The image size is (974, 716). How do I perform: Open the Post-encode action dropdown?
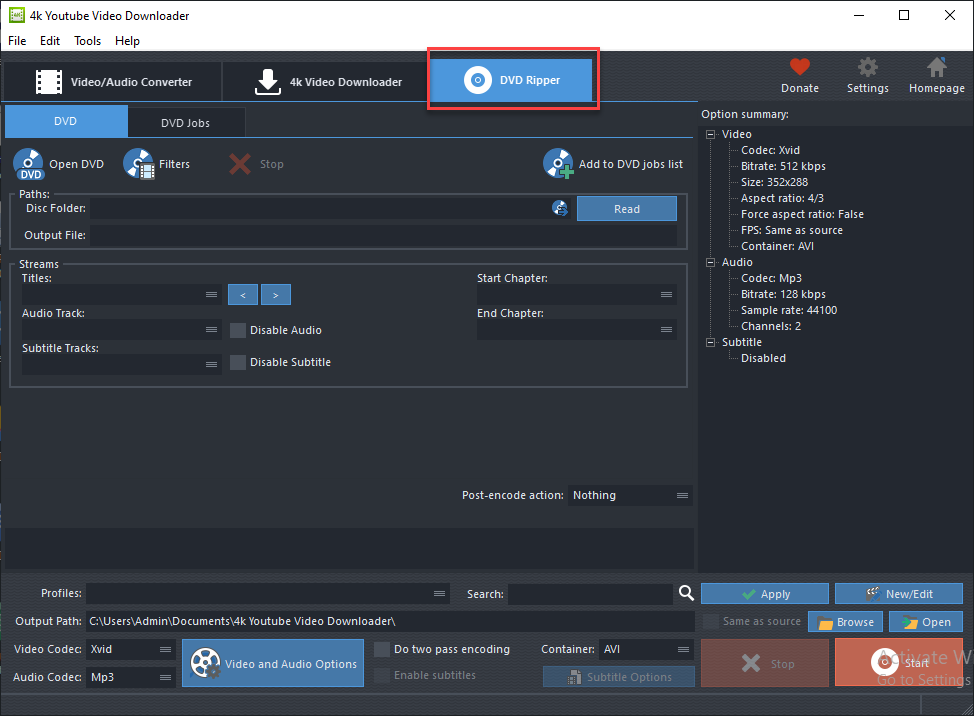630,495
